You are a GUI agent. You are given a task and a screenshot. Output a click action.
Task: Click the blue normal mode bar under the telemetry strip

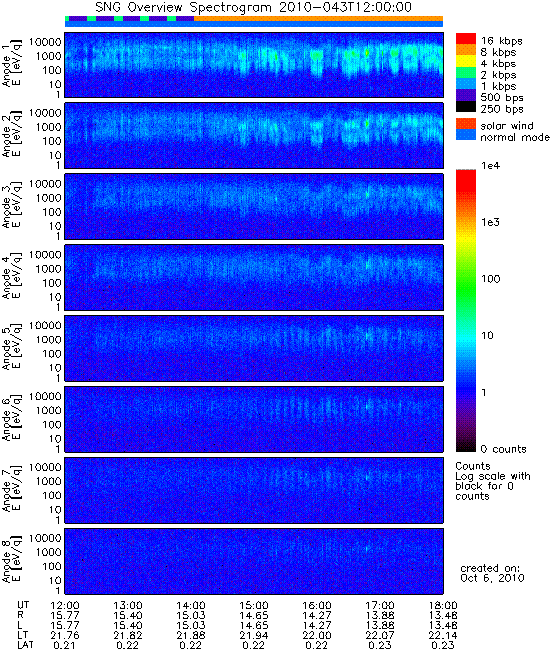pyautogui.click(x=254, y=24)
